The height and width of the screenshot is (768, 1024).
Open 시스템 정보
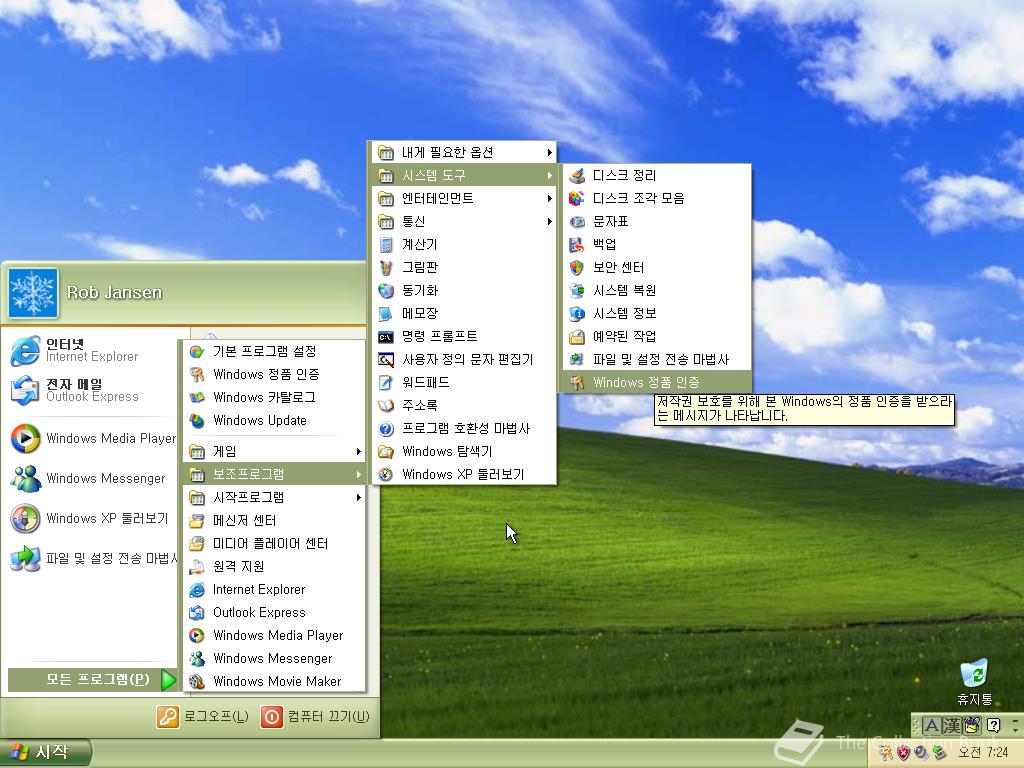pyautogui.click(x=656, y=313)
